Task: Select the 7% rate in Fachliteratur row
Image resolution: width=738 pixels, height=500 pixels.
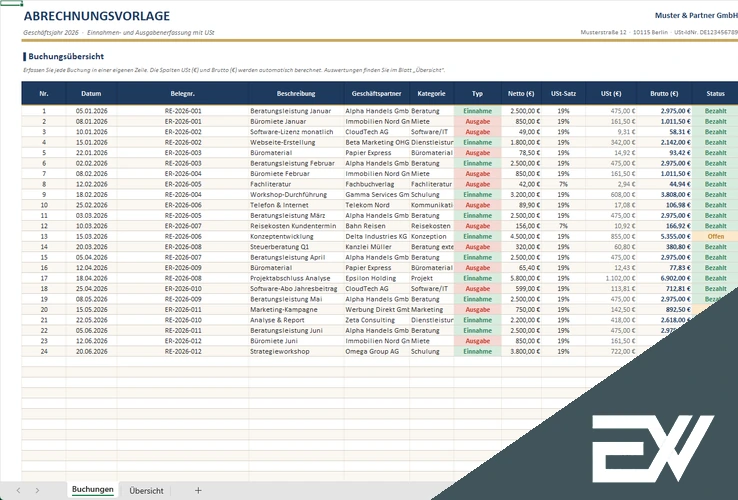Action: [563, 184]
